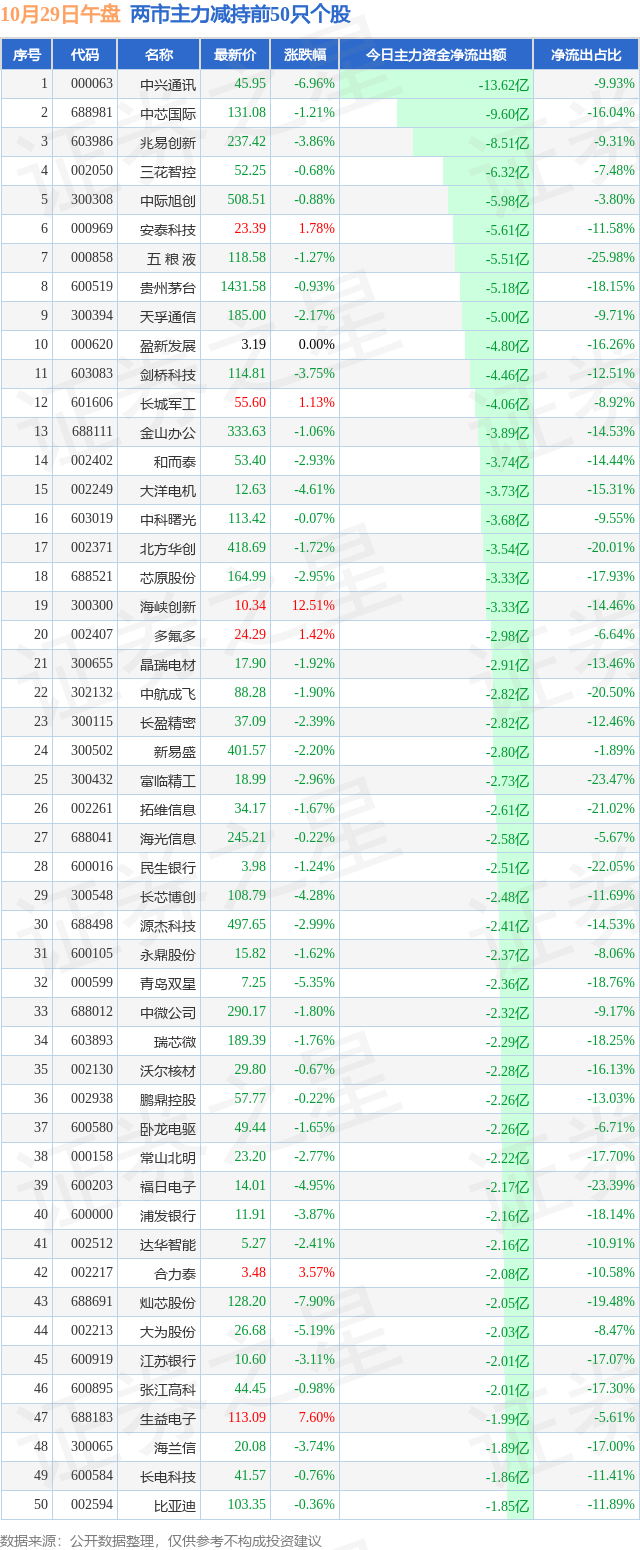Select stock name 常山北明

click(168, 1157)
